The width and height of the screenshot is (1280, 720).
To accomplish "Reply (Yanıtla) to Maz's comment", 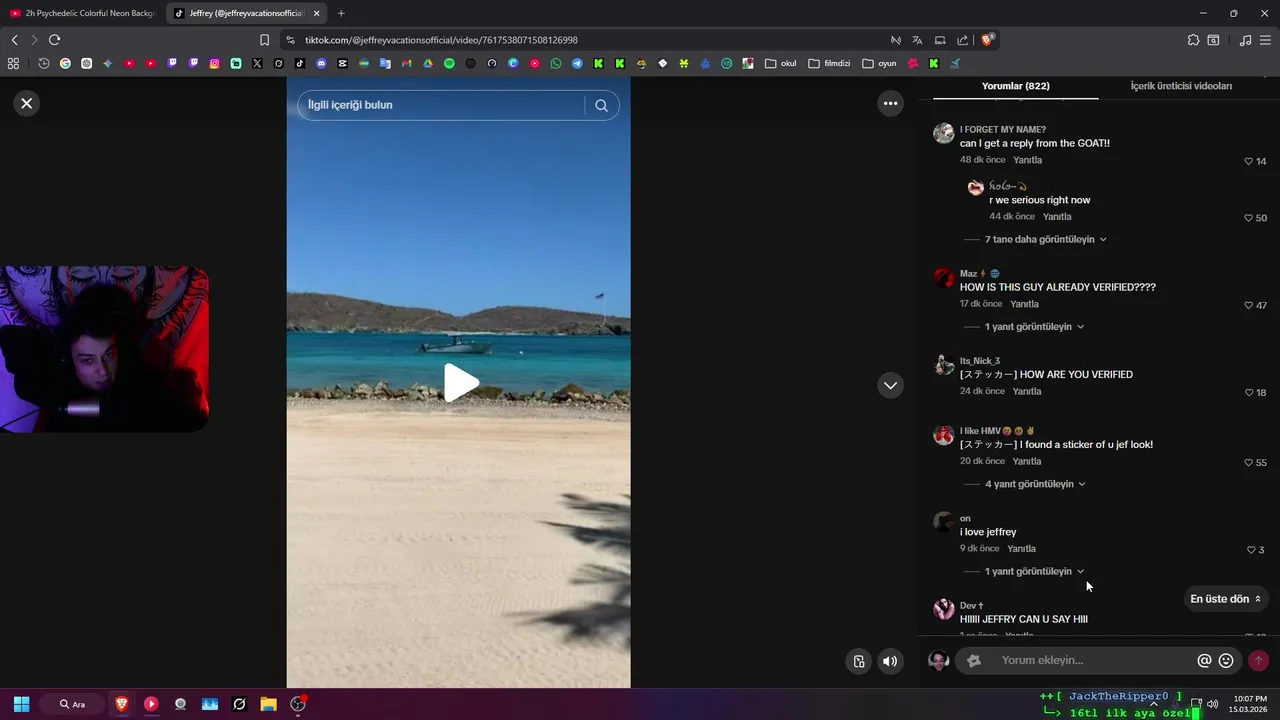I will coord(1024,304).
